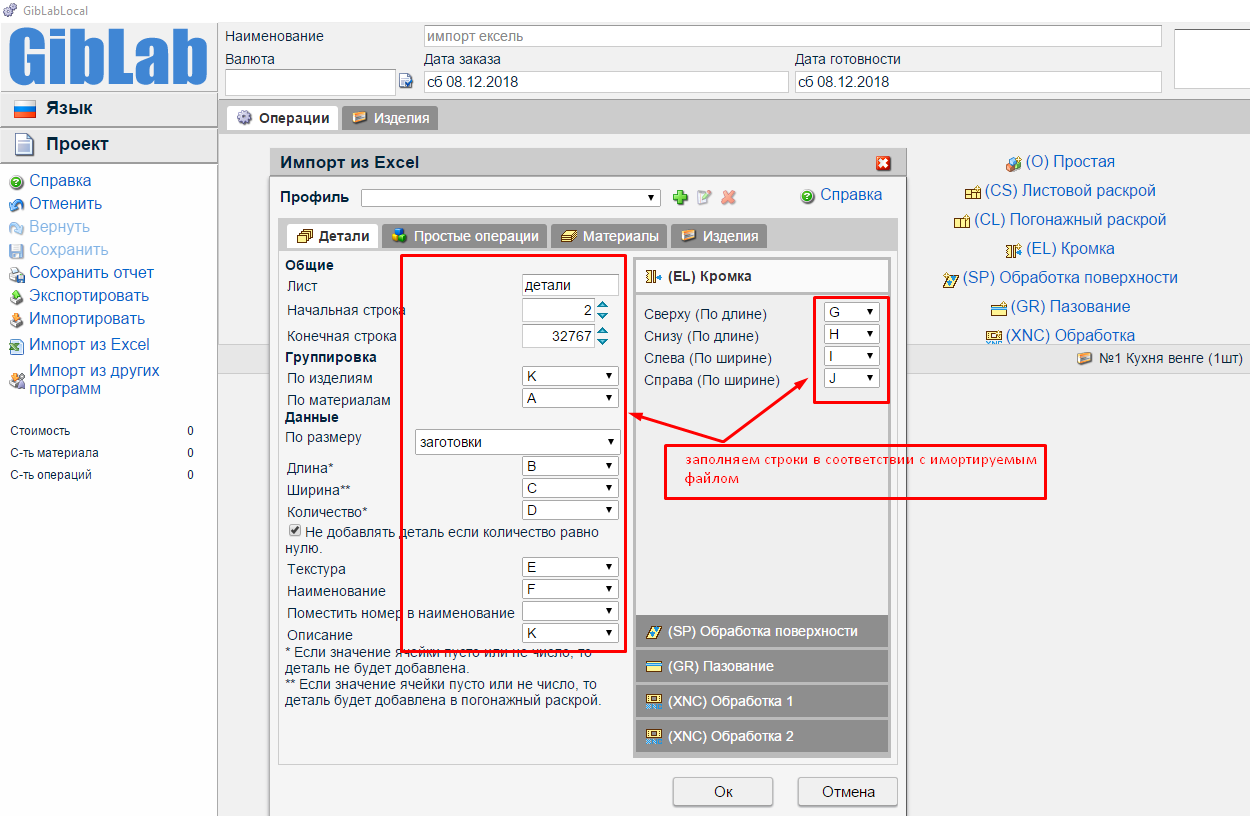Click Сохранить отчет in the sidebar
Screen dimensions: 1250x816
coord(91,273)
